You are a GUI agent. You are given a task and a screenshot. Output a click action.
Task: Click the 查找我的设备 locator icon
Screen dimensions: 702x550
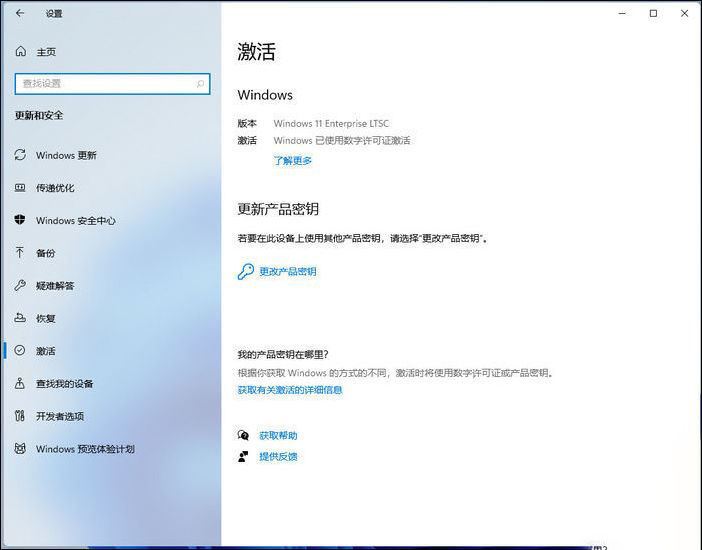(20, 383)
